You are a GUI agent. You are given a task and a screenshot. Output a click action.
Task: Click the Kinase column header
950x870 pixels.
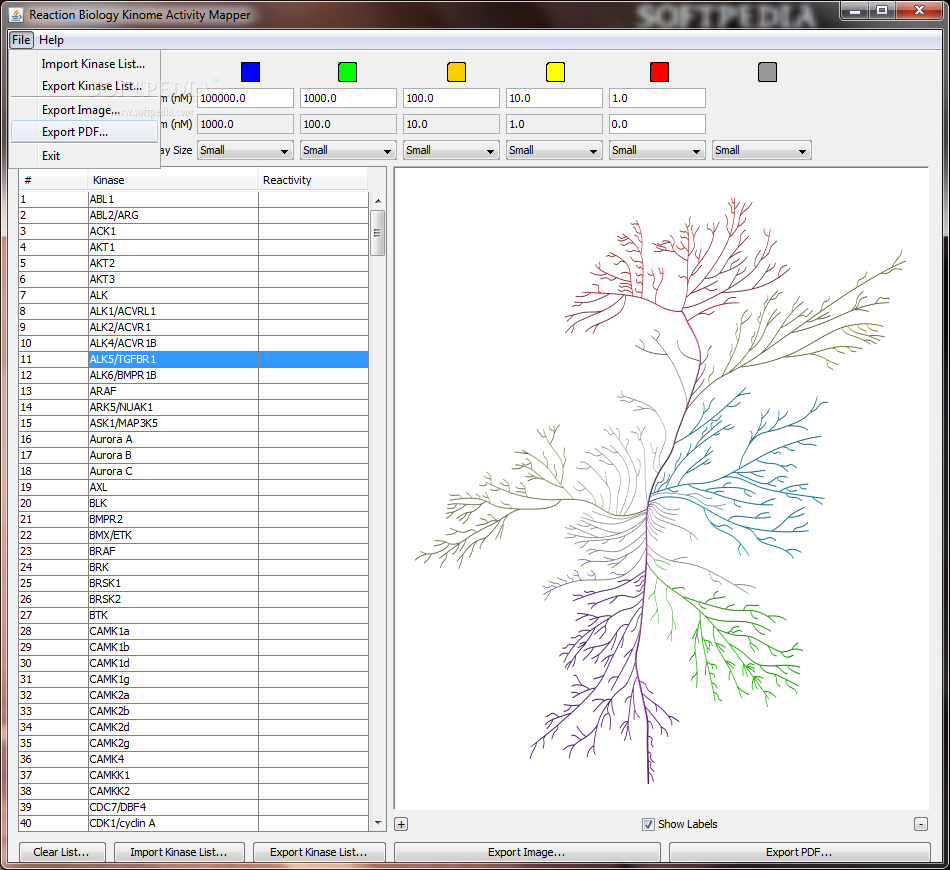(173, 180)
